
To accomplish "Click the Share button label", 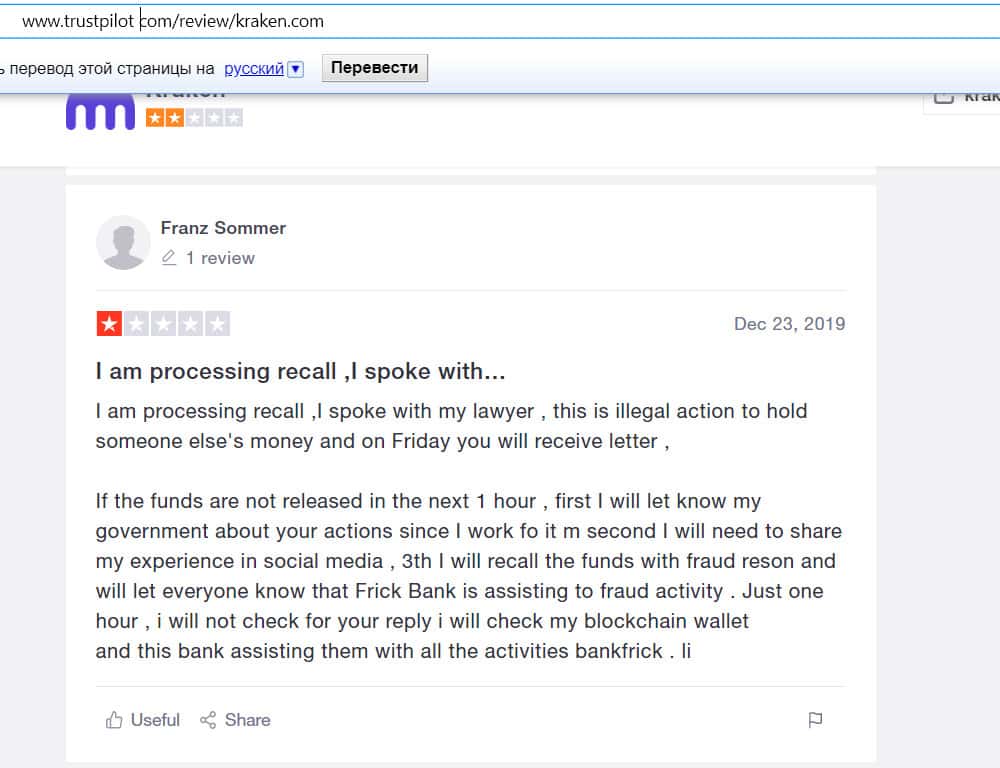I will [x=247, y=720].
